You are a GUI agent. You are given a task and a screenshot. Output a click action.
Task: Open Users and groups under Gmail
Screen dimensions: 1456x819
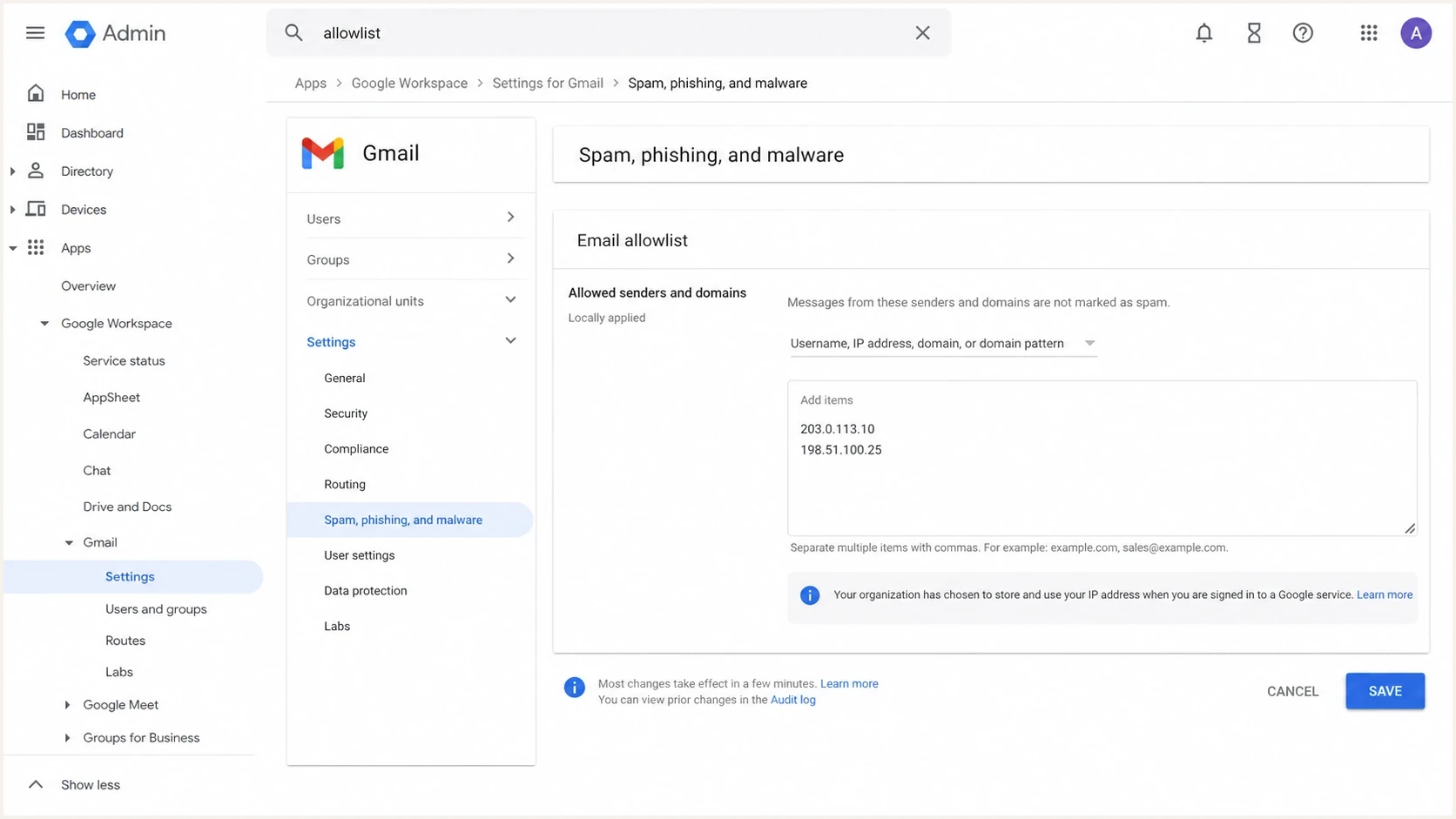156,609
